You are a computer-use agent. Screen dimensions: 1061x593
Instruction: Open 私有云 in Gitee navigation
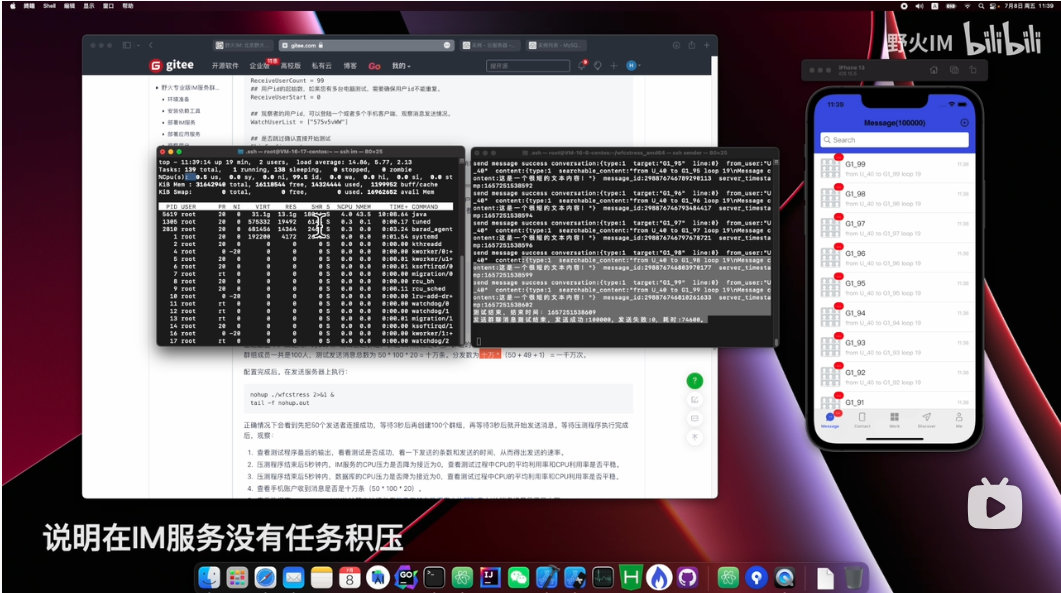pyautogui.click(x=321, y=66)
